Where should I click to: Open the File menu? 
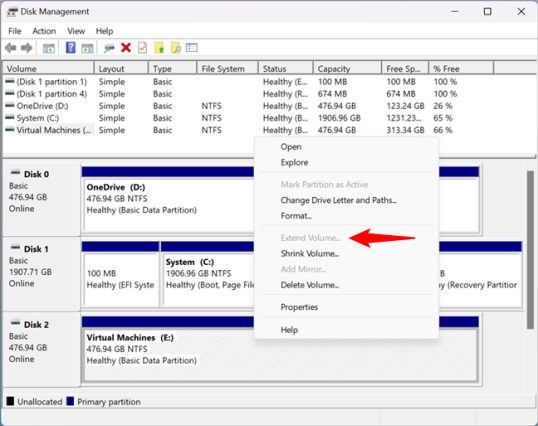pos(15,31)
